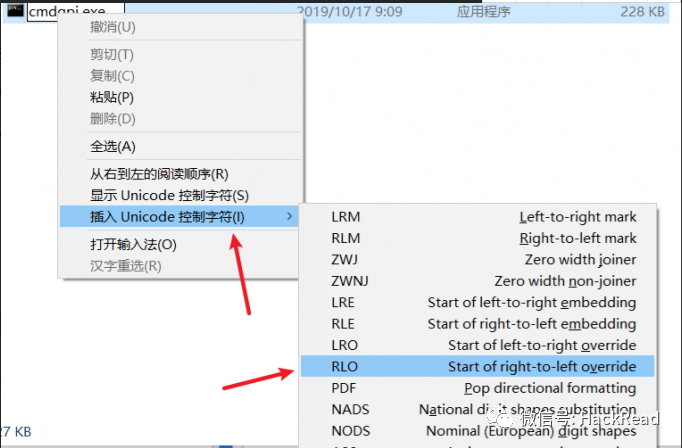Click 打开输入法(O) menu entry
This screenshot has height=448, width=682.
180,244
